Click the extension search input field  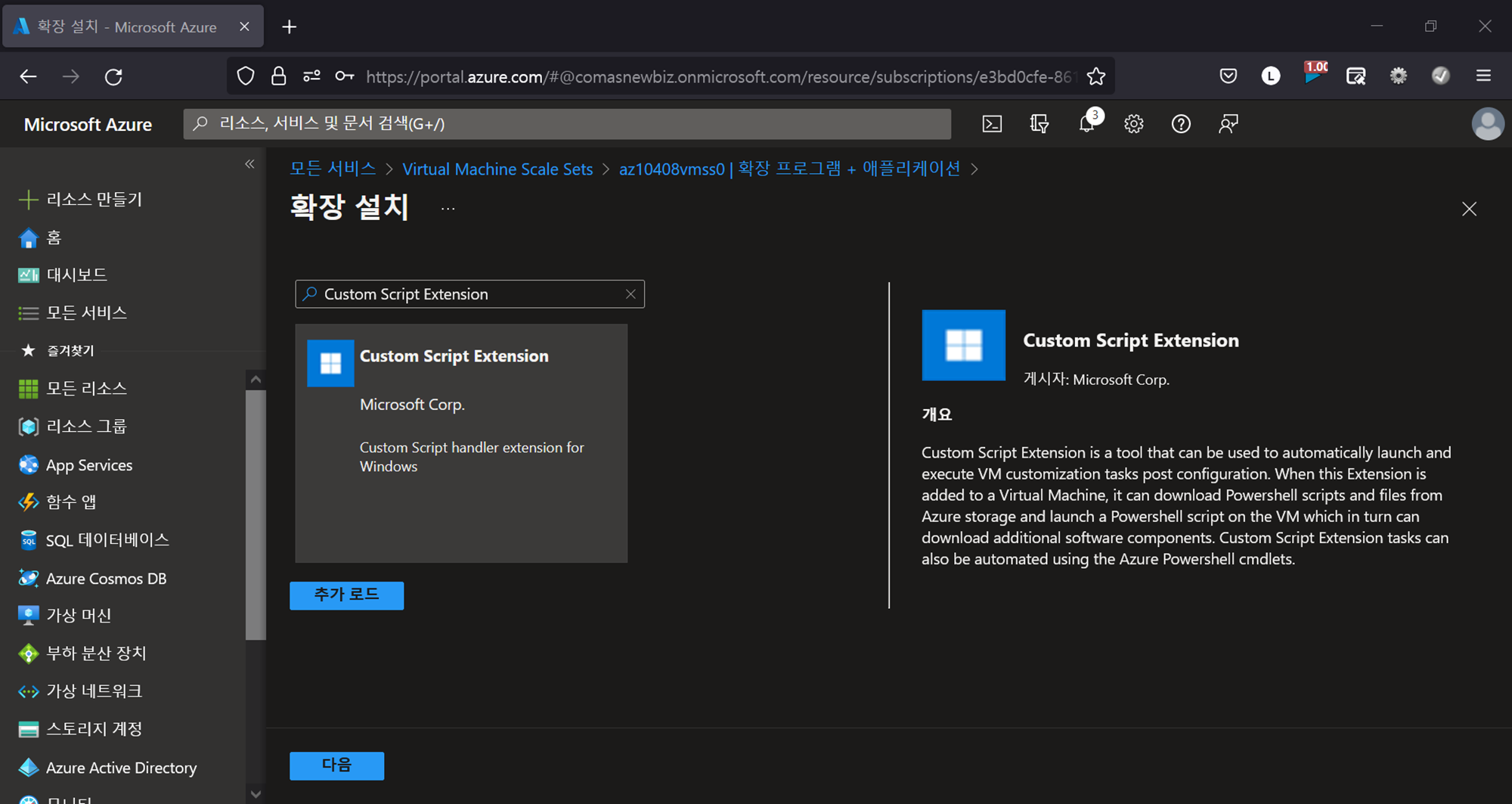(469, 294)
